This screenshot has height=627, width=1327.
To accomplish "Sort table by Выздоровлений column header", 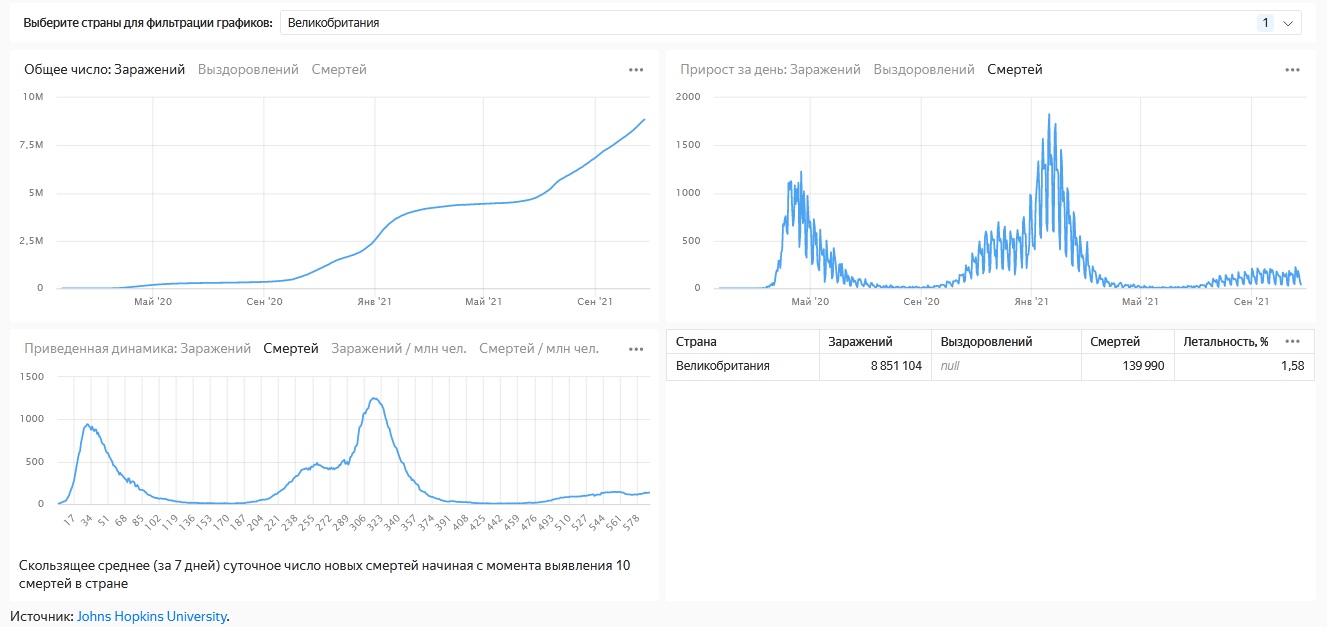I will pos(986,342).
